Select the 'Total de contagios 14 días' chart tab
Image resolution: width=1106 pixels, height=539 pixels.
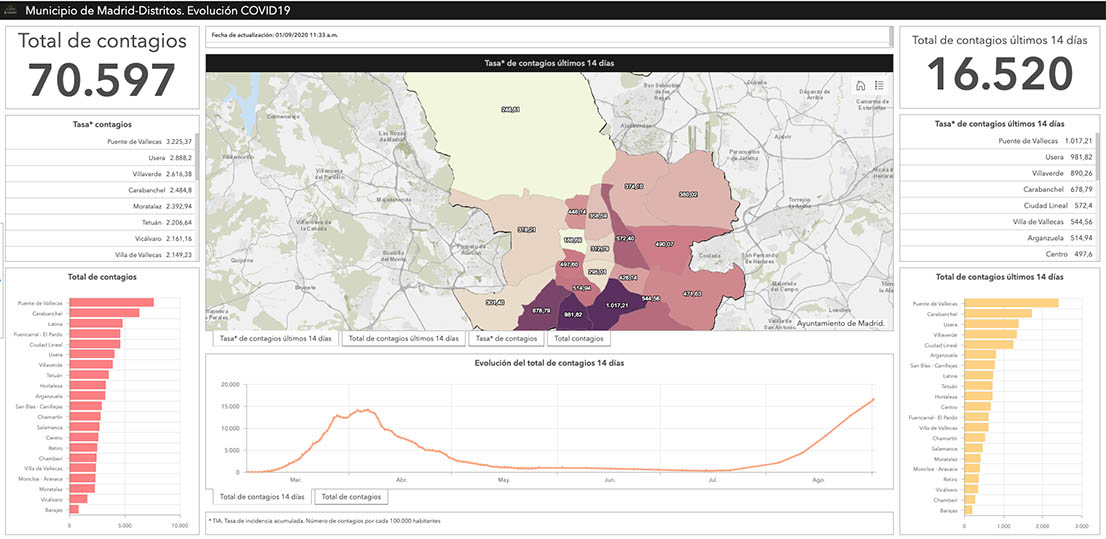pyautogui.click(x=261, y=496)
